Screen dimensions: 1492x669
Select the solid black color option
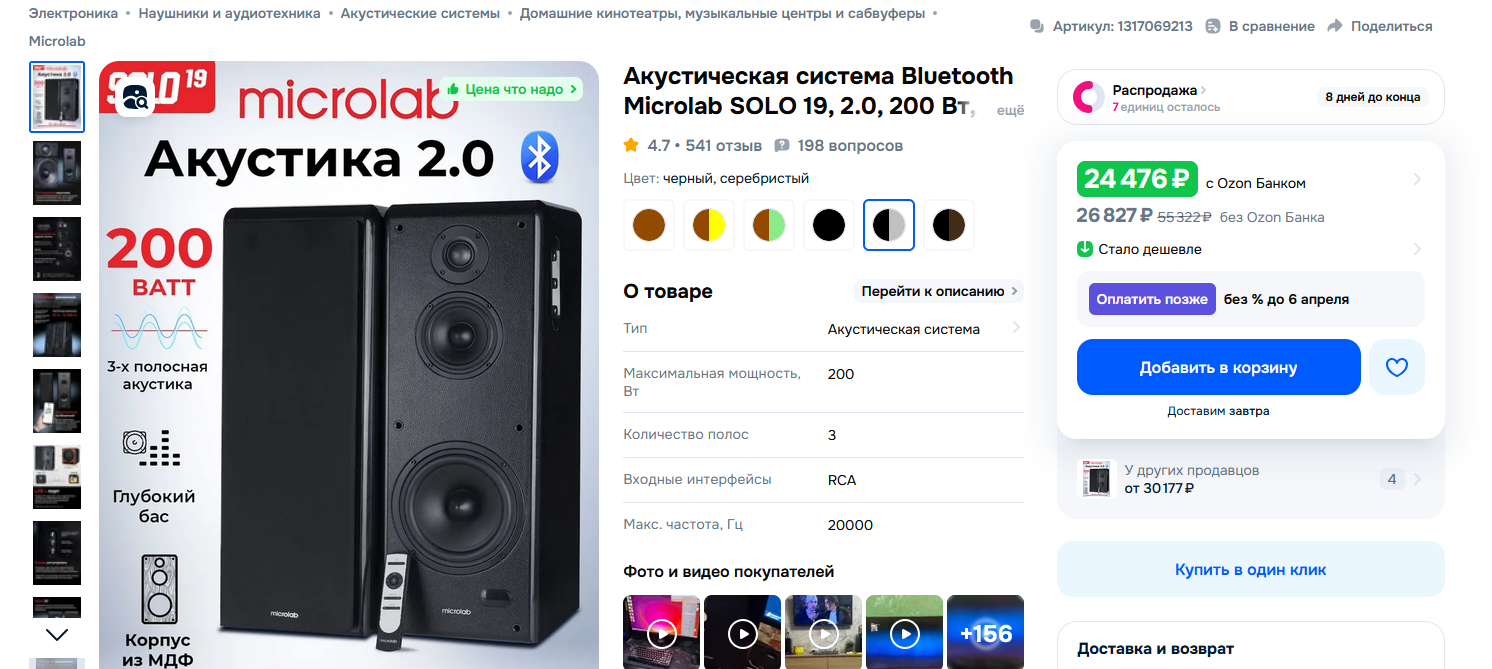[829, 225]
